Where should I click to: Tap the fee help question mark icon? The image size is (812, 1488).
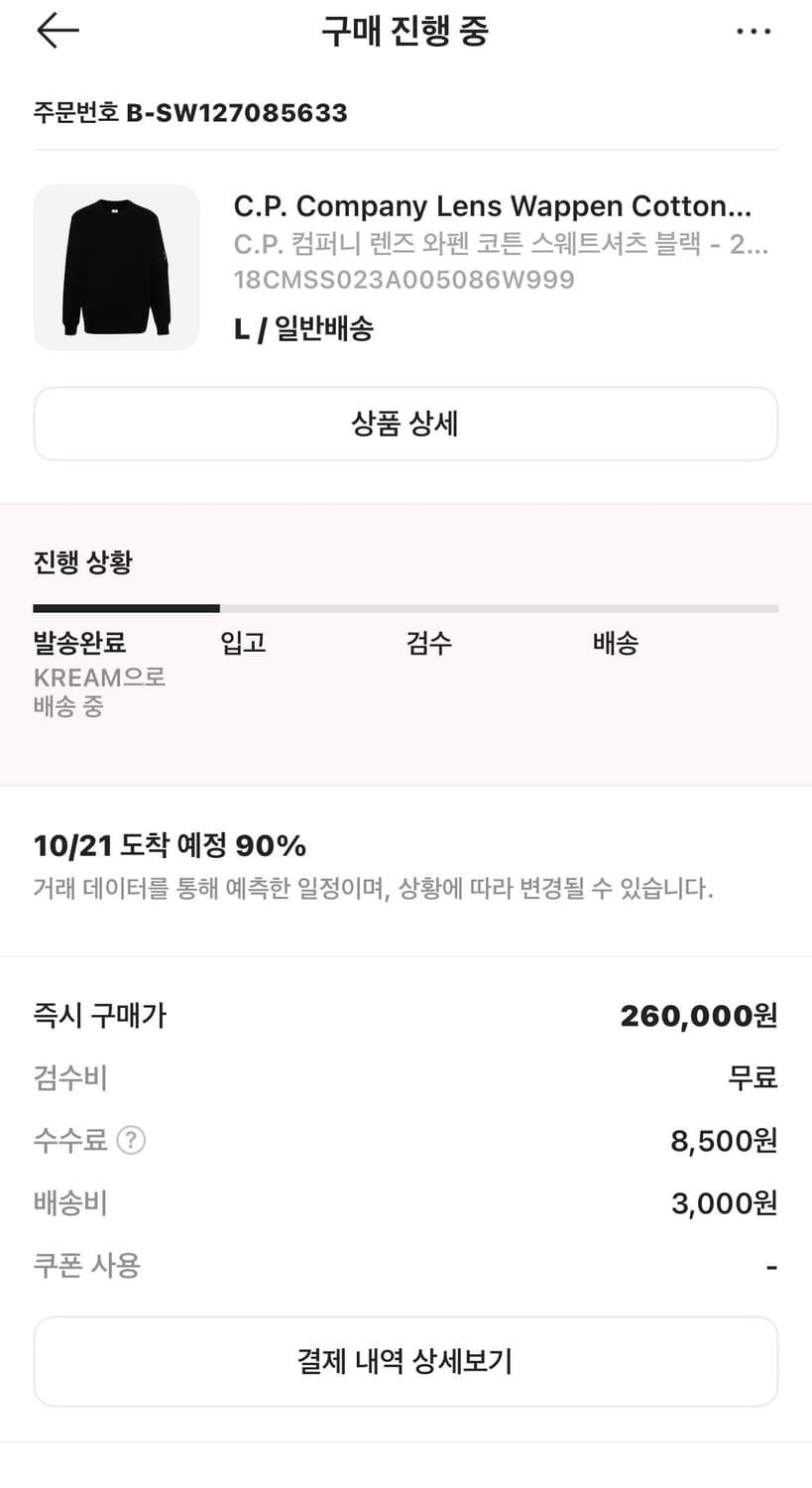coord(131,1141)
